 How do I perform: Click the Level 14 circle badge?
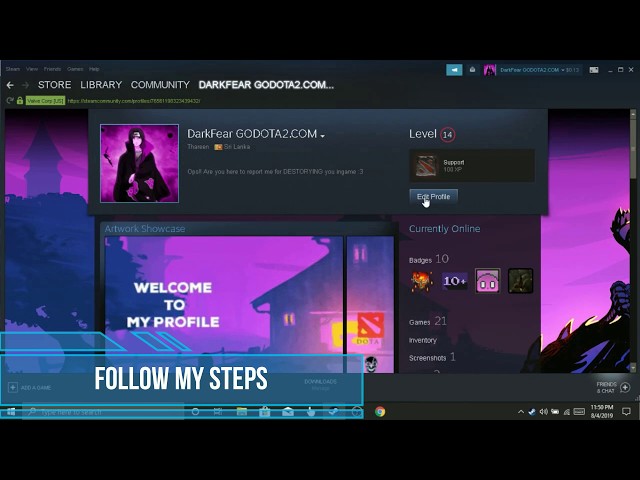pos(448,134)
